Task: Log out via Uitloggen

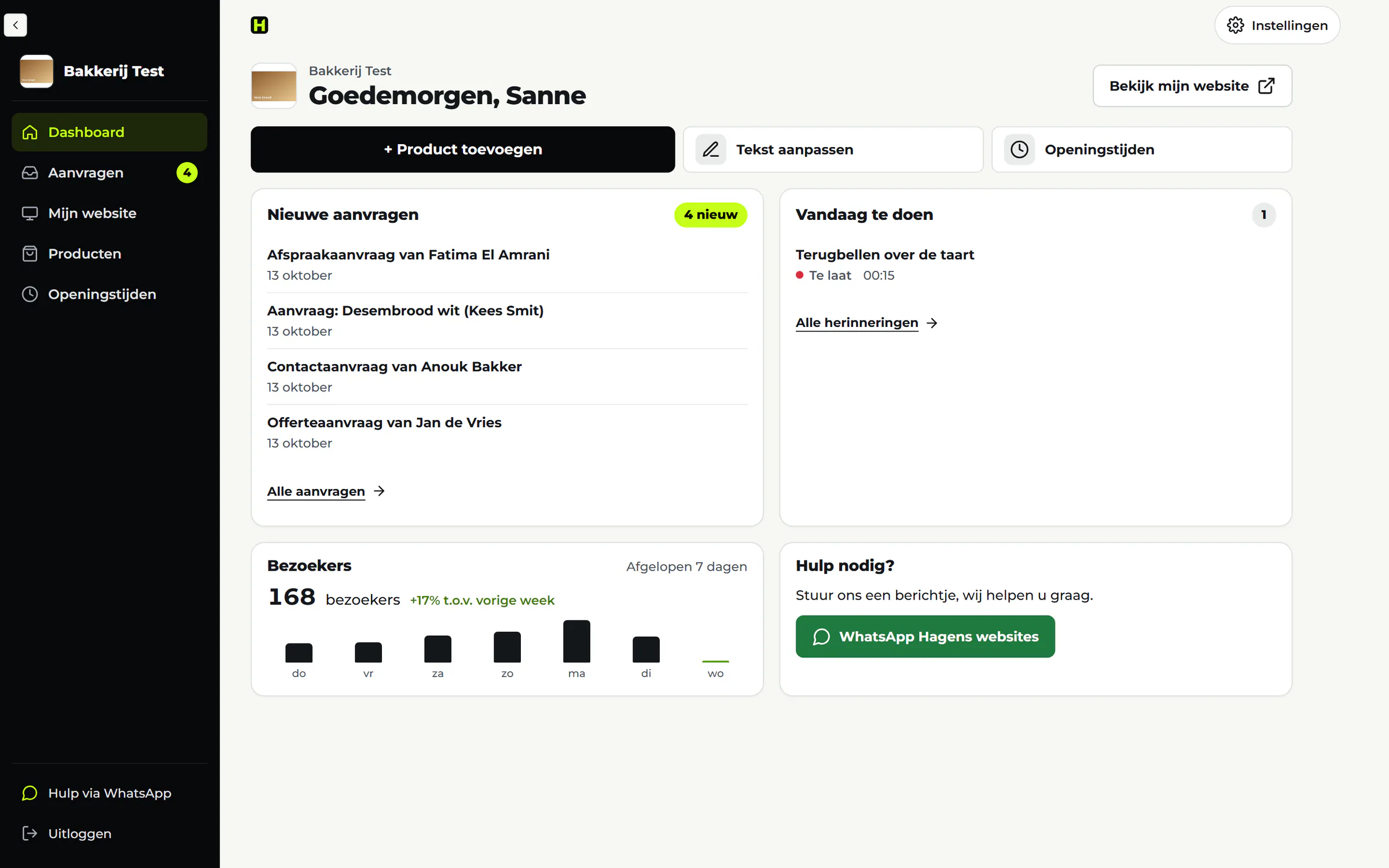Action: coord(109,834)
